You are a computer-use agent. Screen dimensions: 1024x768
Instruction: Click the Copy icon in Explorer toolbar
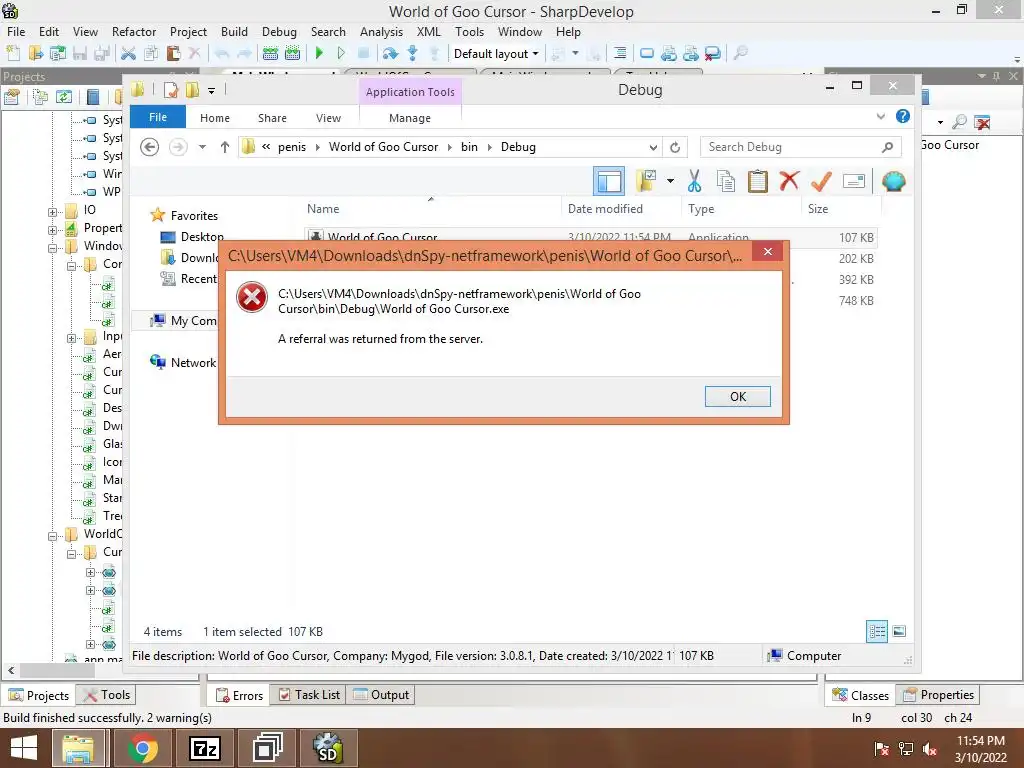tap(726, 181)
